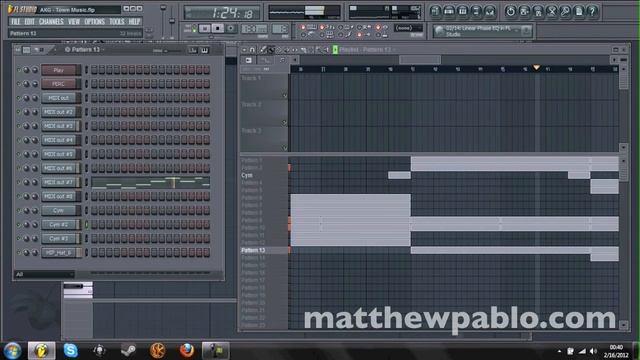Viewport: 640px width, 360px height.
Task: Open the CHANNELS menu
Action: [51, 22]
